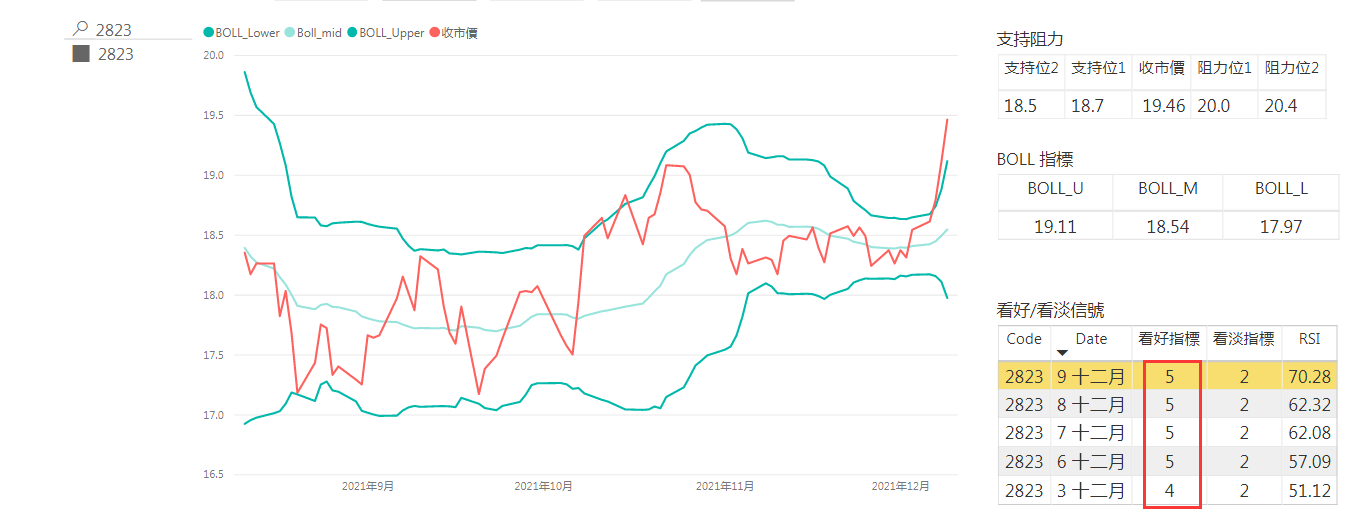Click the RSI value 62.08

point(1309,433)
